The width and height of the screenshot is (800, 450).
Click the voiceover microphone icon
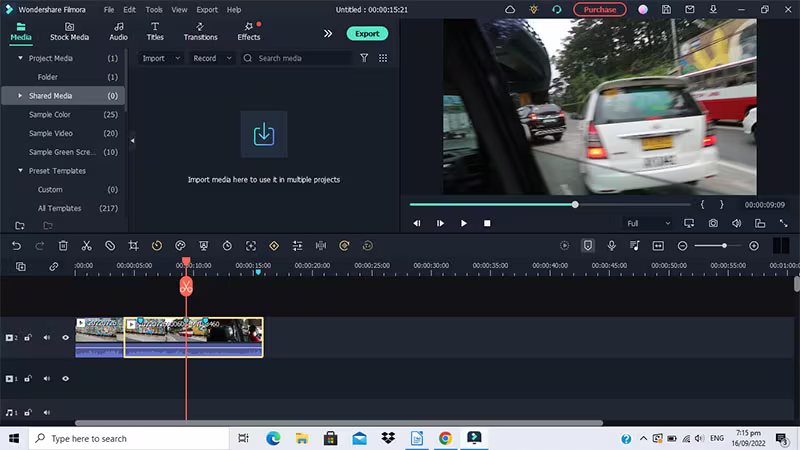click(611, 245)
